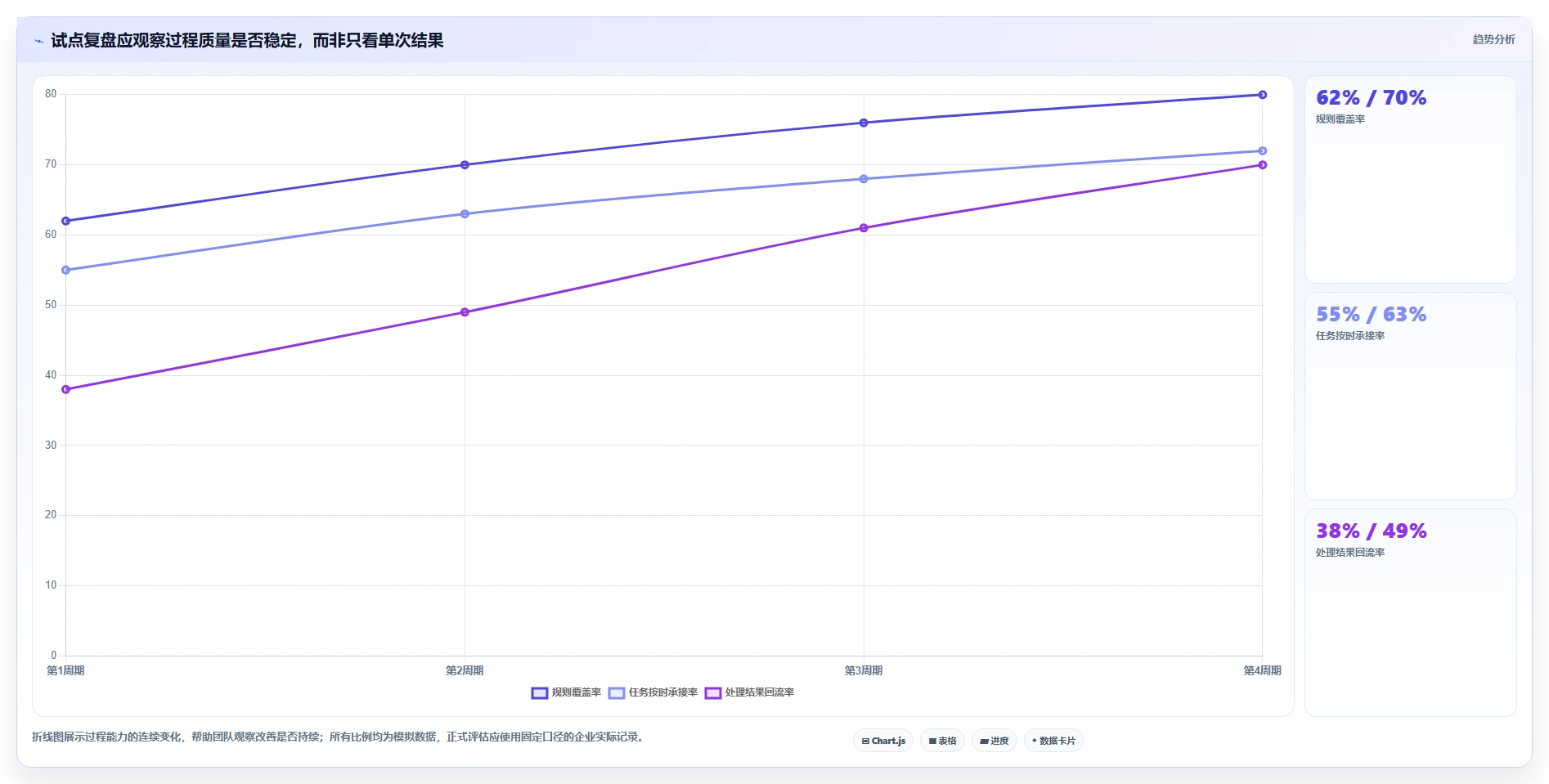The image size is (1549, 784).
Task: Click the 表格 tag chip
Action: (942, 741)
